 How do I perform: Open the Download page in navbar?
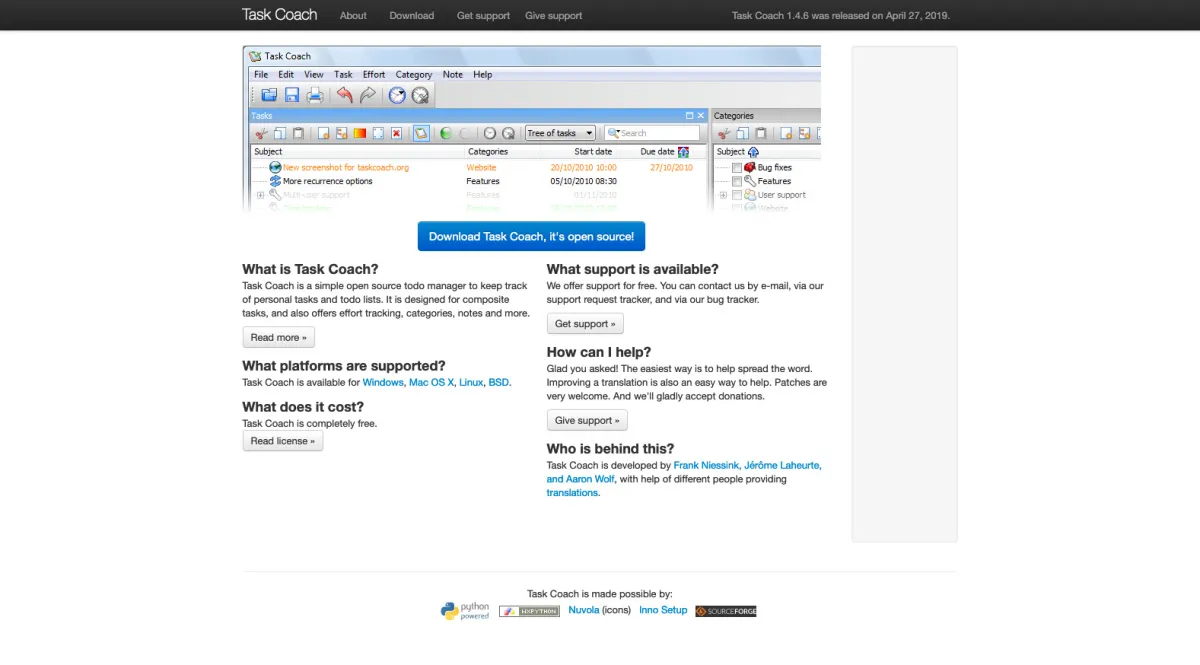click(x=412, y=15)
